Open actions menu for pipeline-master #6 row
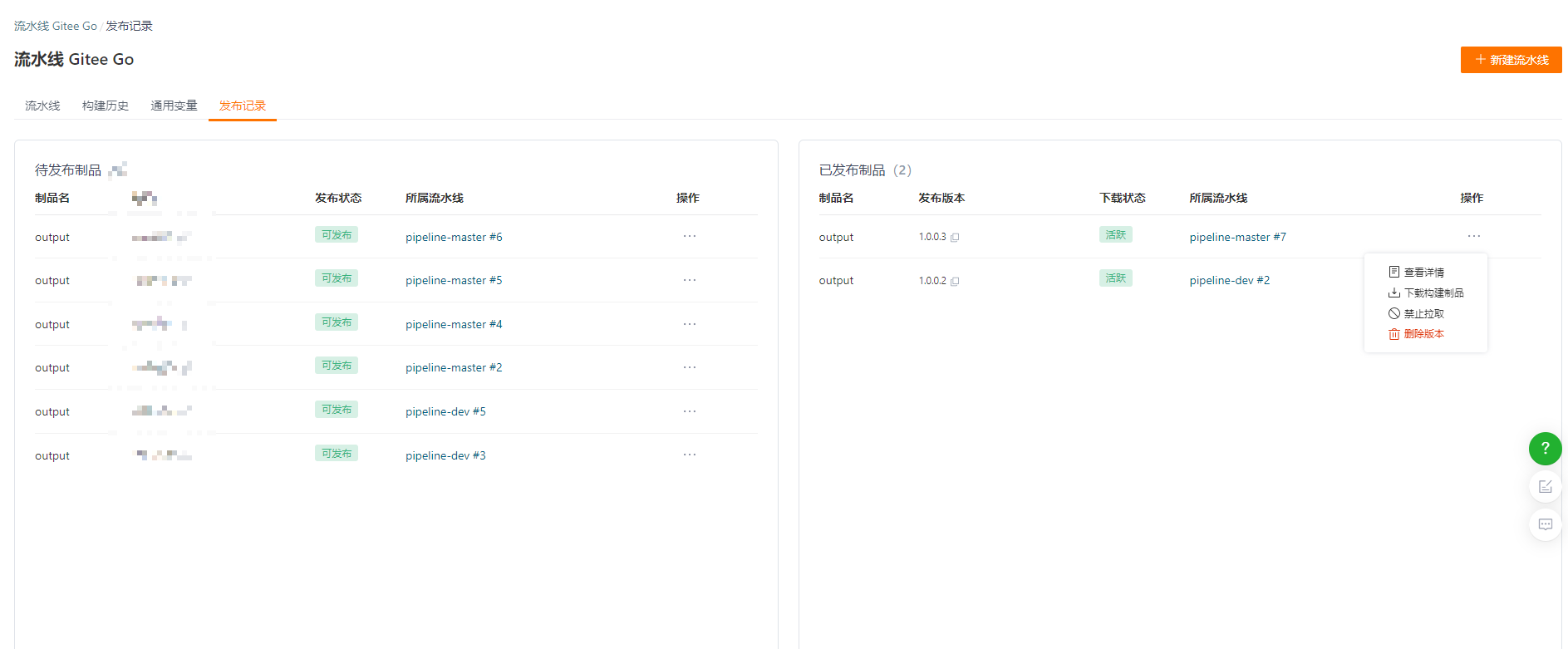 click(x=690, y=236)
